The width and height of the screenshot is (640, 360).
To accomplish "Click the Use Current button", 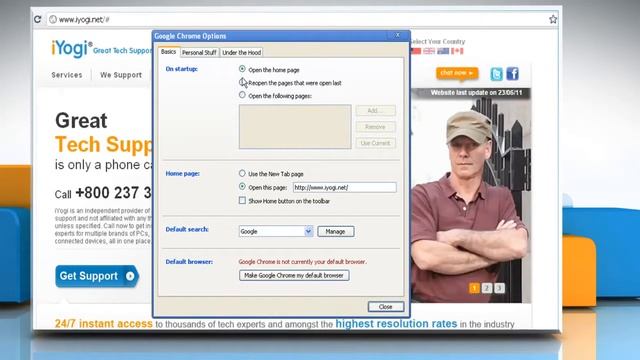I will (376, 143).
